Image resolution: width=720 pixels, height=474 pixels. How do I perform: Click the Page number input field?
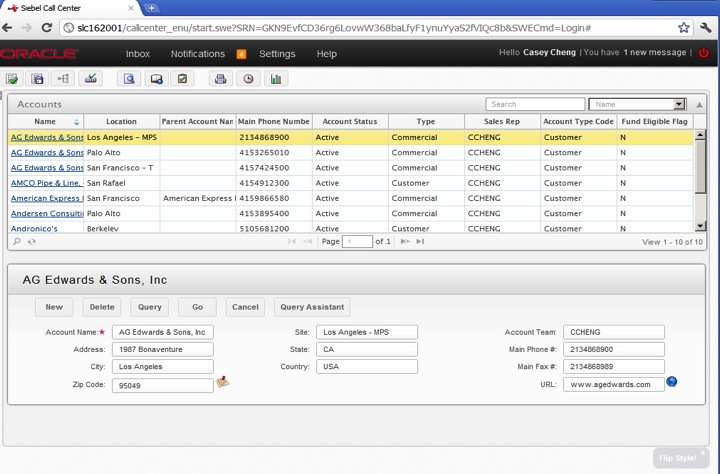[357, 241]
